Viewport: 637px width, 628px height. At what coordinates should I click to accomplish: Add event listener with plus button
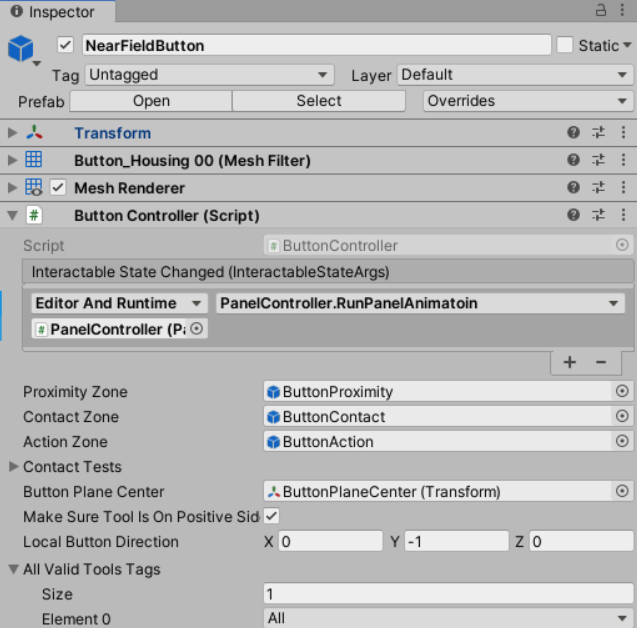tap(570, 362)
